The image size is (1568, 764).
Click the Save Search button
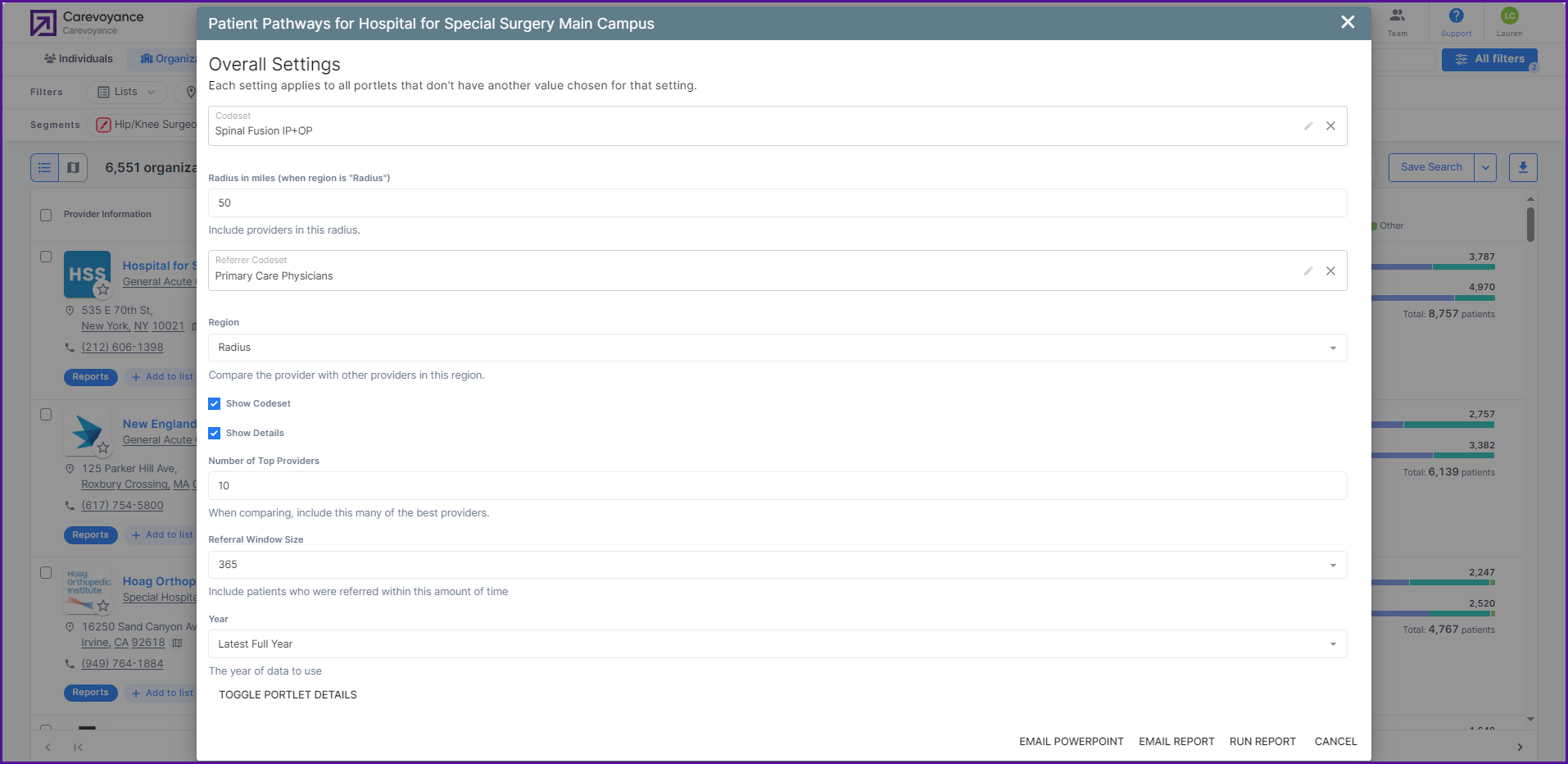click(1431, 168)
